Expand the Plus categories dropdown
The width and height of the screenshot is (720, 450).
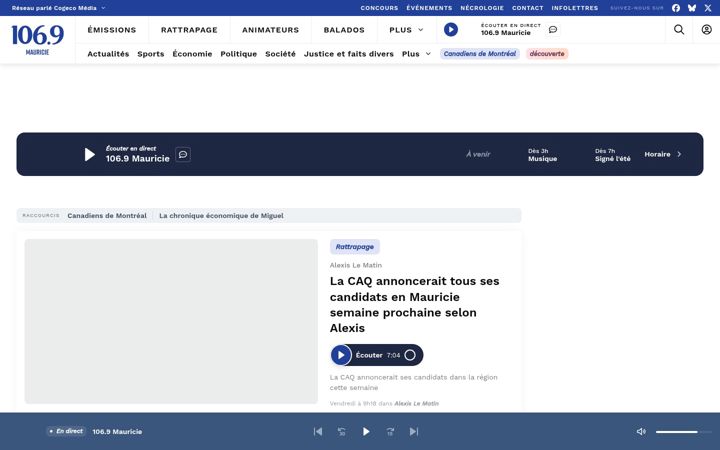click(x=416, y=54)
